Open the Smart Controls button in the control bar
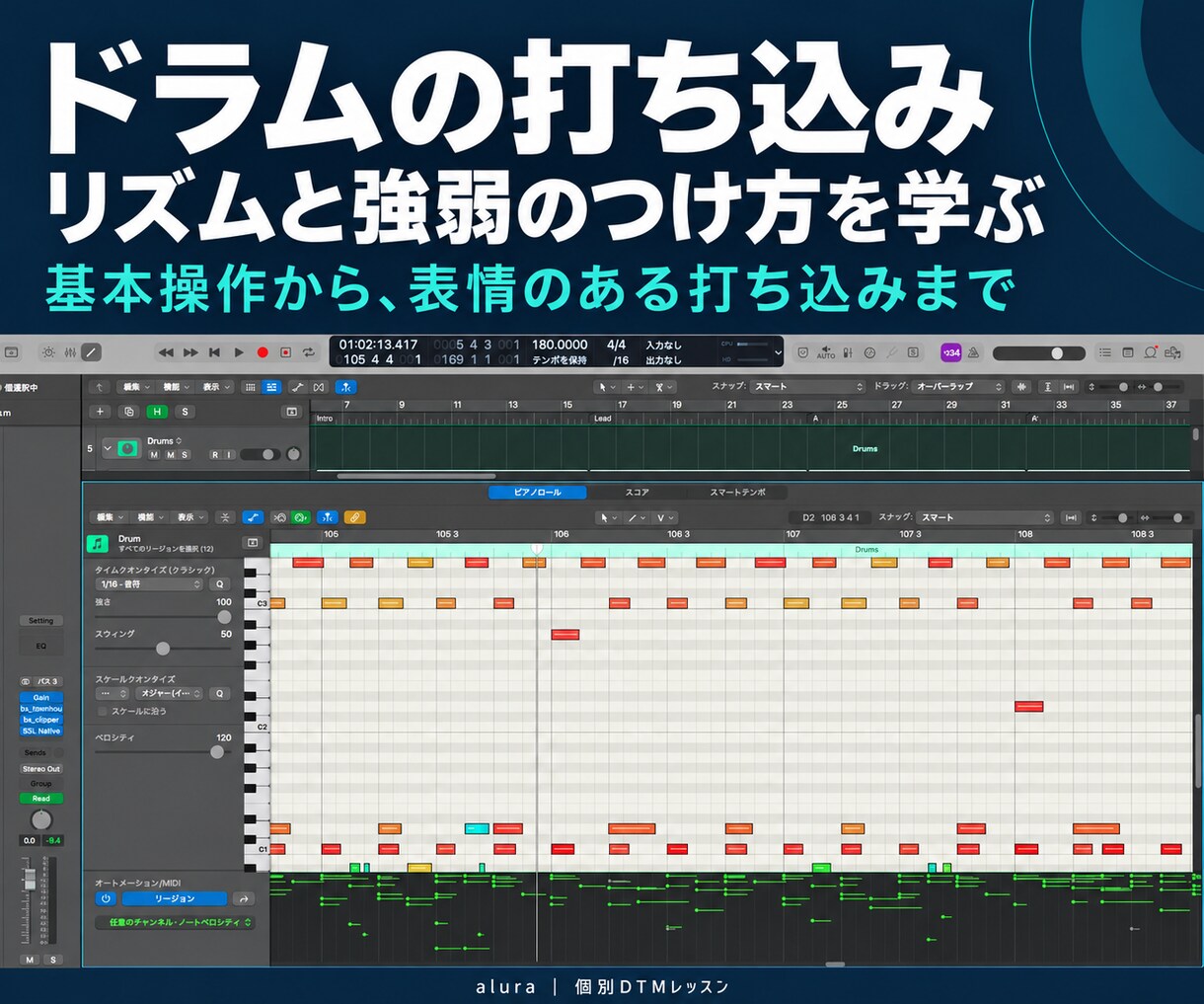Screen dimensions: 1204x1004 pos(47,352)
